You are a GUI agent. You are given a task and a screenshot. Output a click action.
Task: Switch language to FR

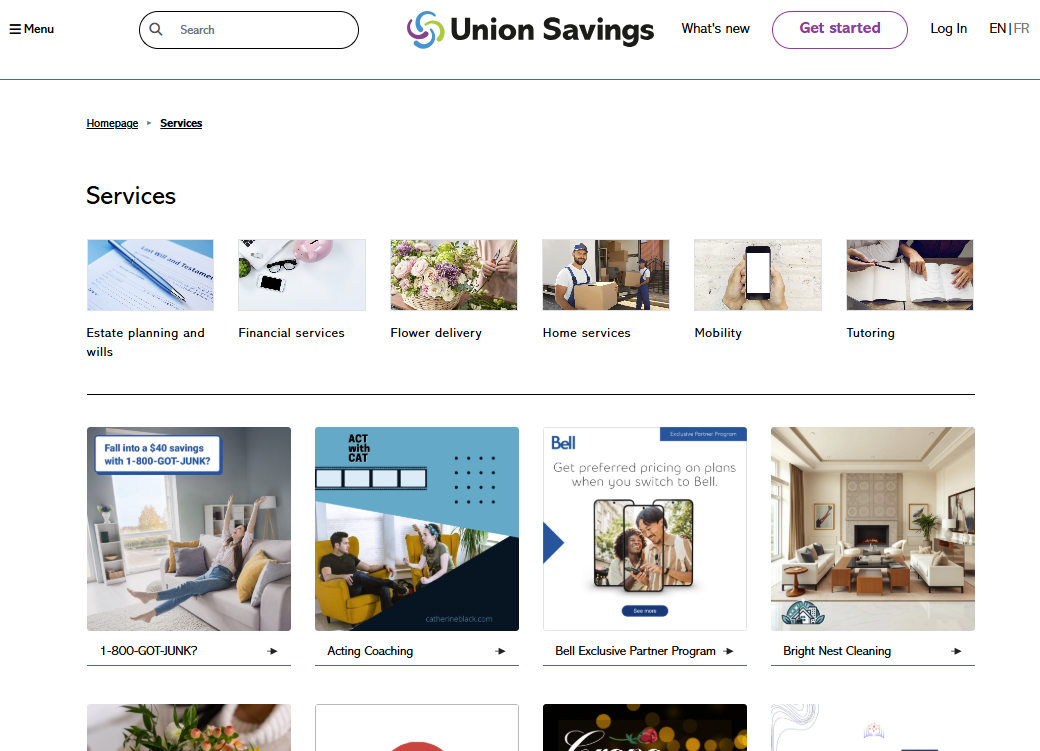pyautogui.click(x=1021, y=29)
